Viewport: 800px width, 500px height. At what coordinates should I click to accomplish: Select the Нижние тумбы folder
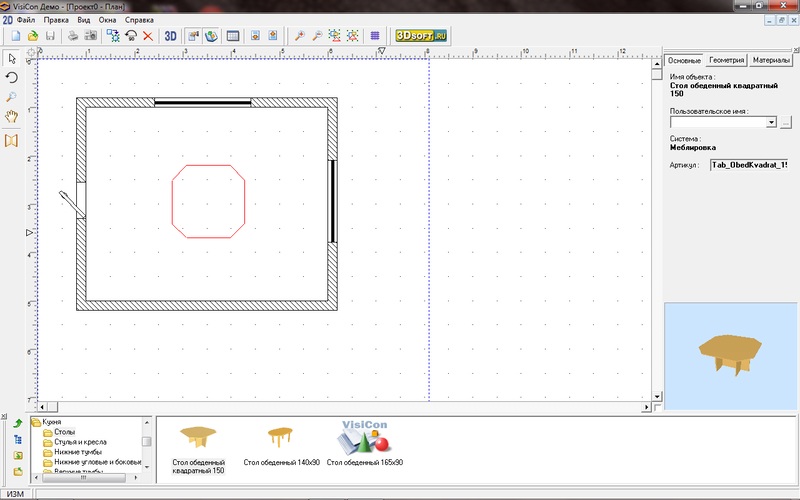point(78,452)
